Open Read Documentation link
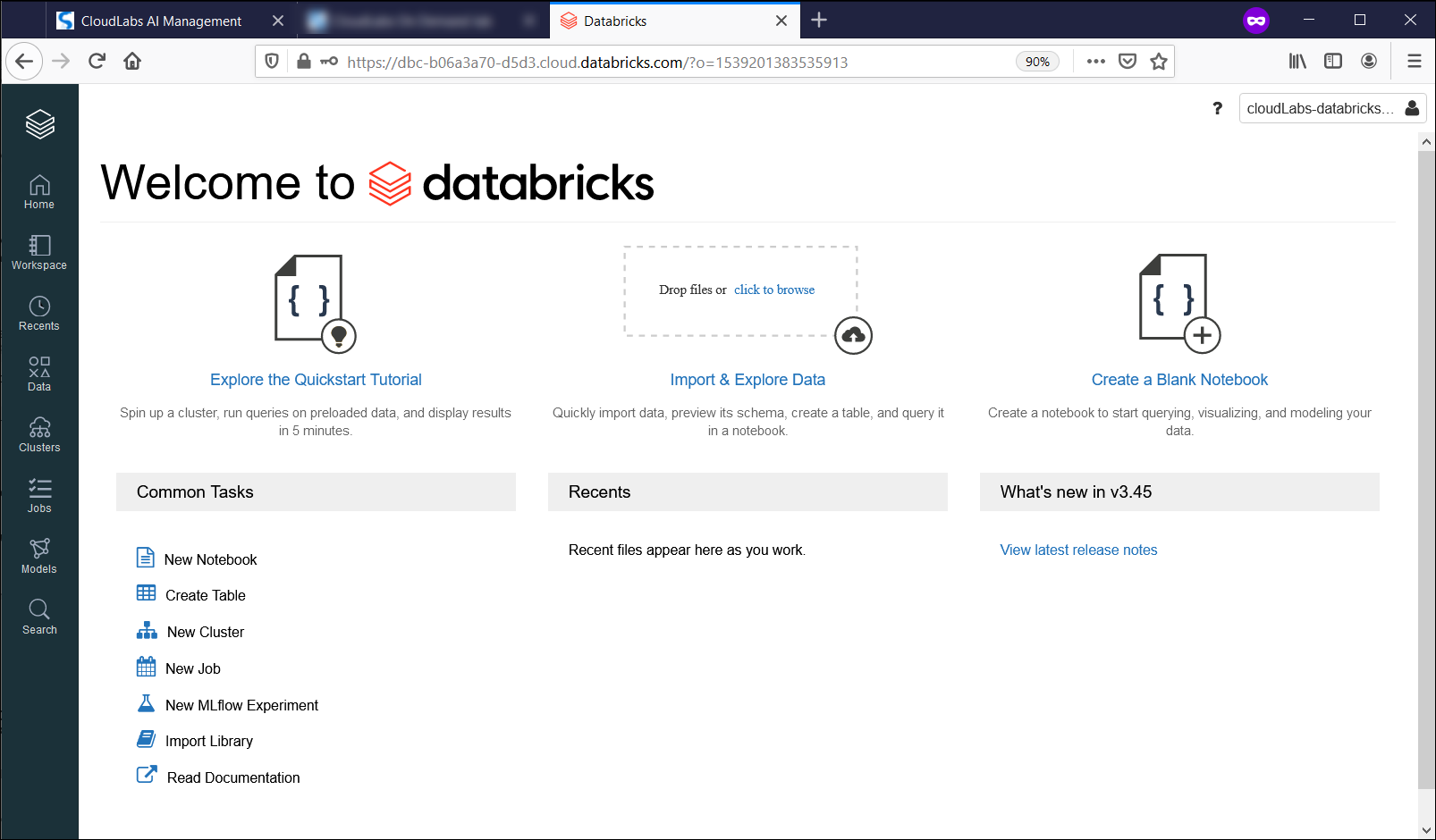The image size is (1436, 840). (233, 777)
